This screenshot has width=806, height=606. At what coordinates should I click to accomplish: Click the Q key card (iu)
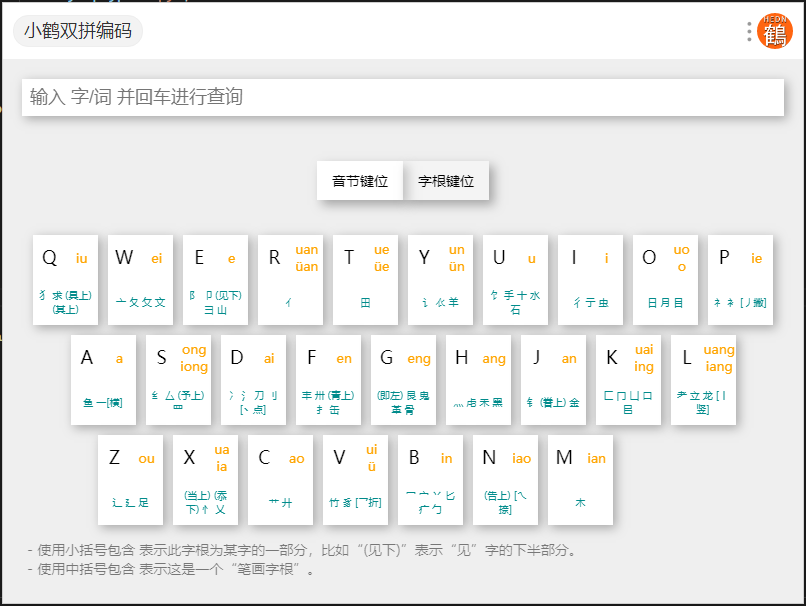65,280
